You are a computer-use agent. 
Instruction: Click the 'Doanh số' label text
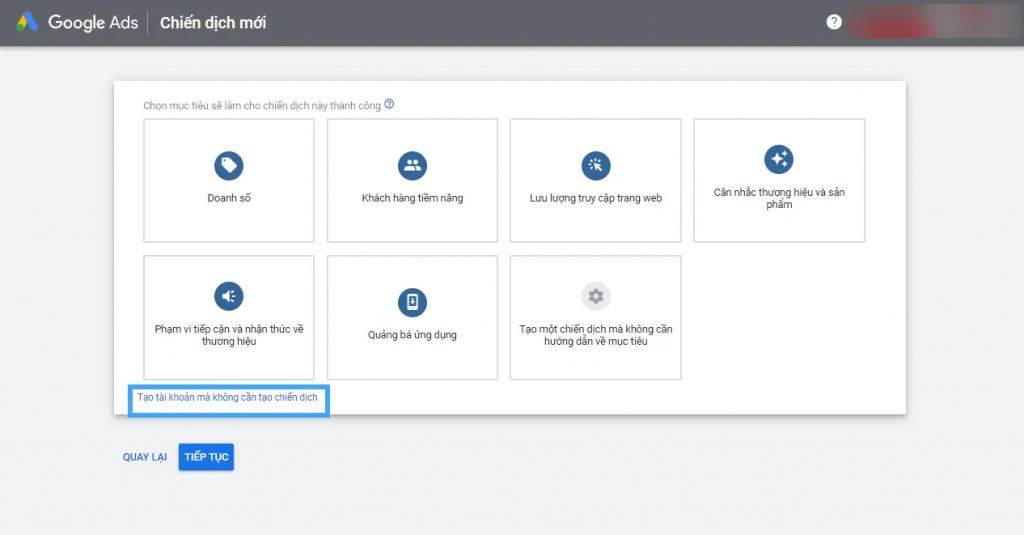point(229,198)
